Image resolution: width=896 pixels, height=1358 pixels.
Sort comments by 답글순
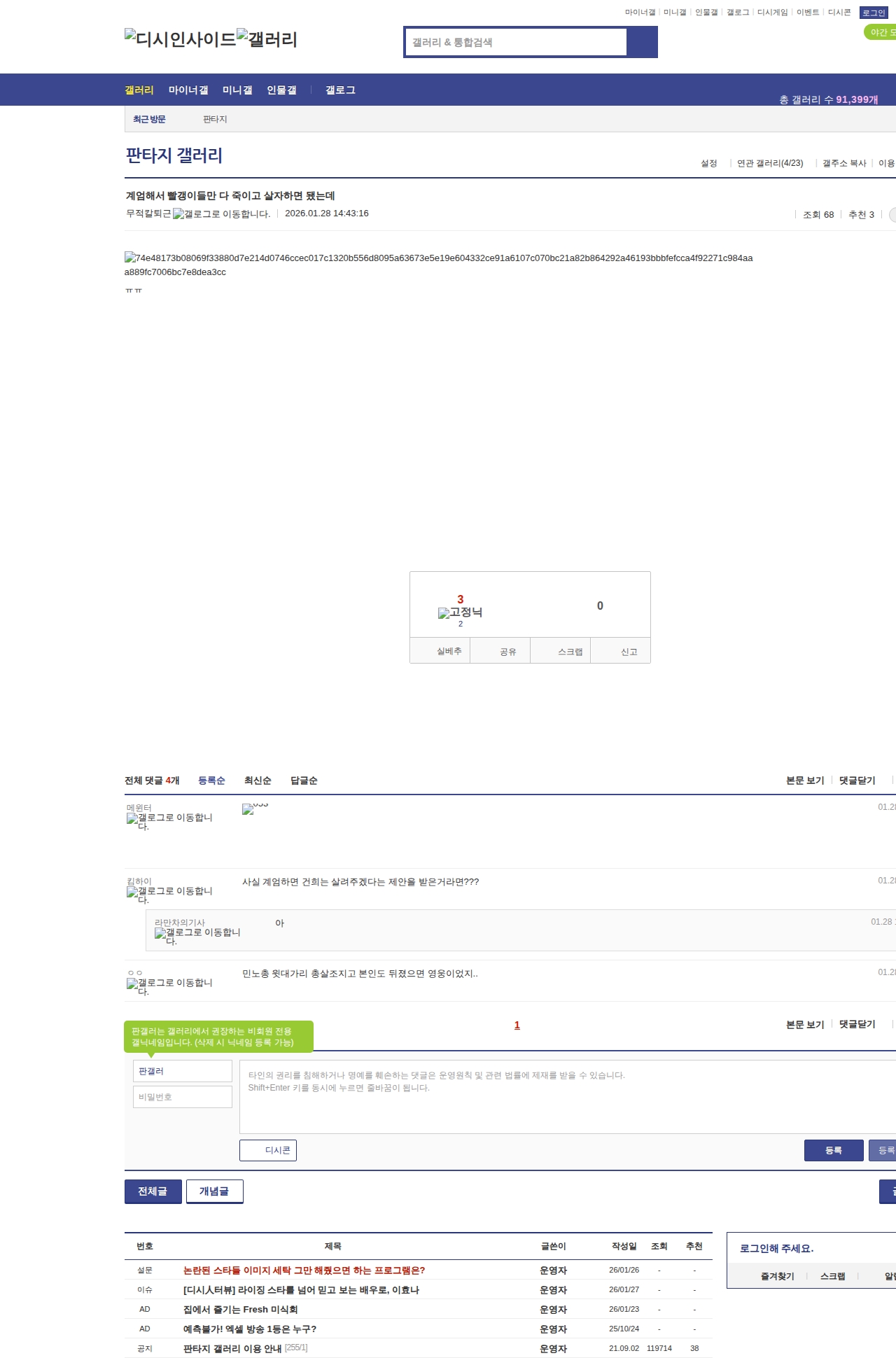click(x=304, y=780)
